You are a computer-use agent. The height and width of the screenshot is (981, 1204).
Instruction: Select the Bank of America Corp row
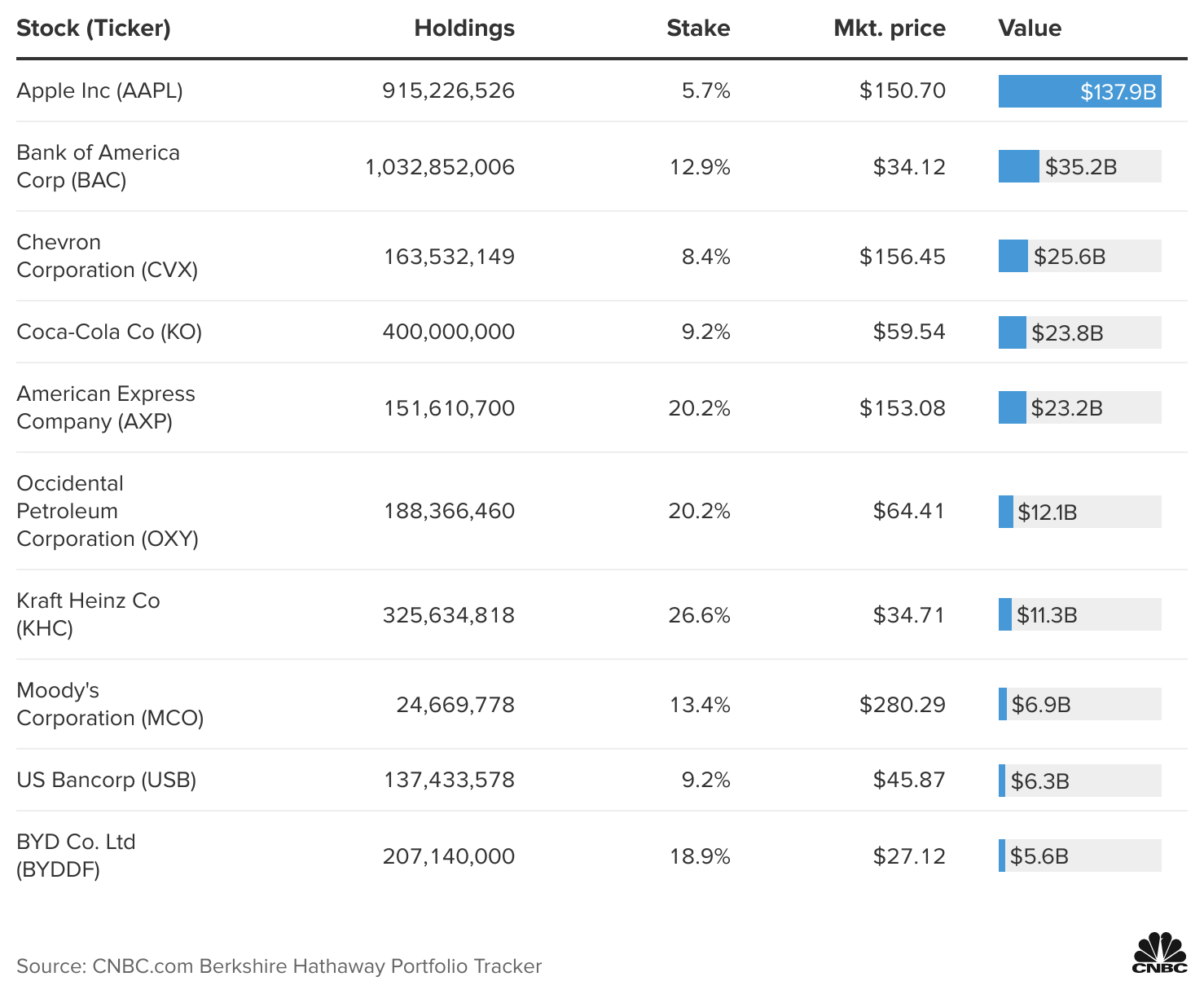coord(98,166)
